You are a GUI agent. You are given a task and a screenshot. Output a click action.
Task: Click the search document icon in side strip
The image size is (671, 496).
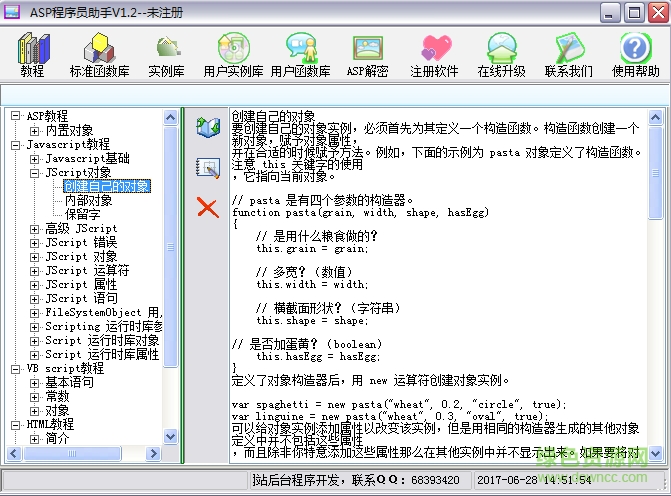pos(208,167)
